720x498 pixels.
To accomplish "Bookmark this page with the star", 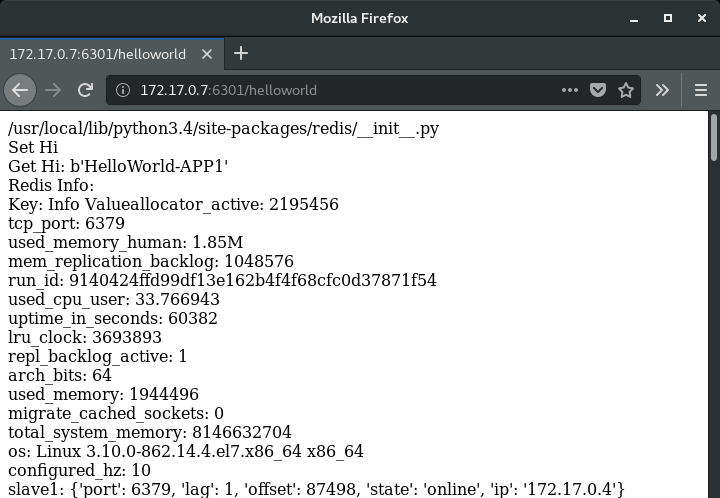I will (626, 90).
